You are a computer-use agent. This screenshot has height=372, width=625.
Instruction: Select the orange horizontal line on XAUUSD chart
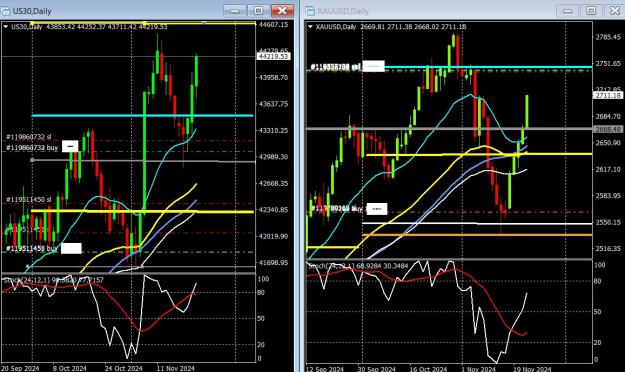[x=477, y=235]
